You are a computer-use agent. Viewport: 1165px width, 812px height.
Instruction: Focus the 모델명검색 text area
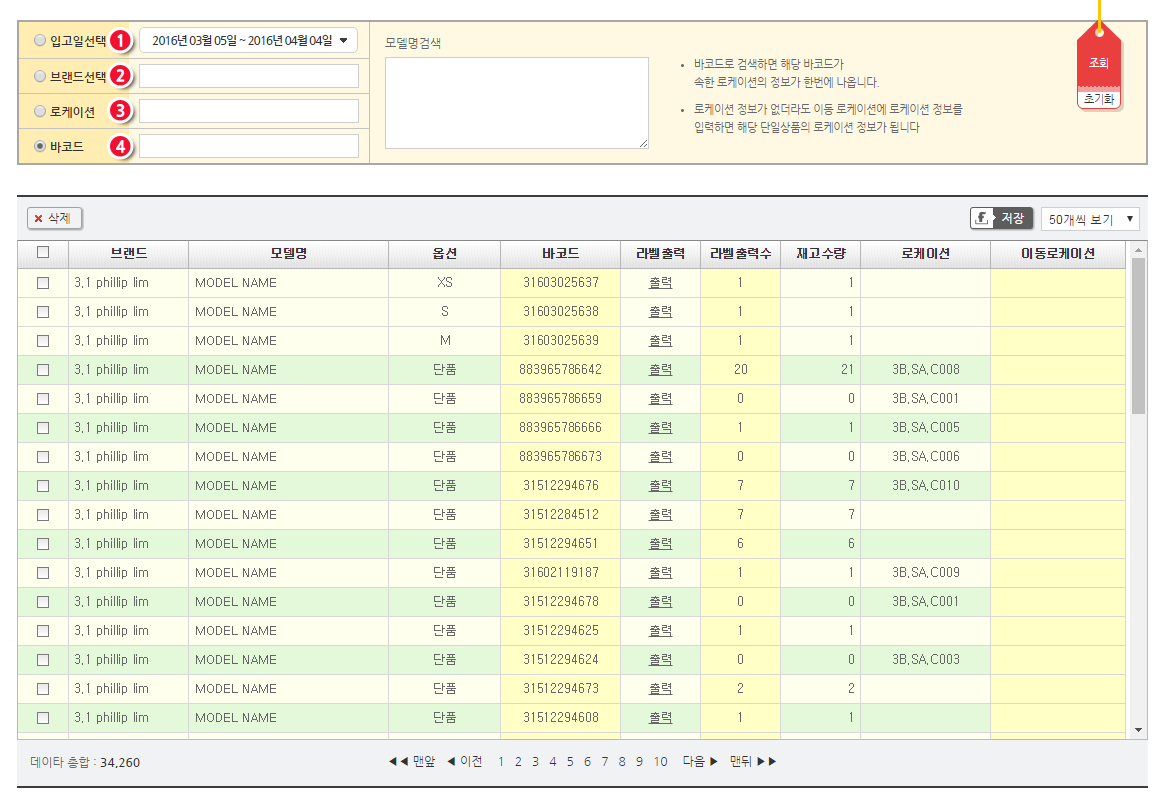(516, 103)
